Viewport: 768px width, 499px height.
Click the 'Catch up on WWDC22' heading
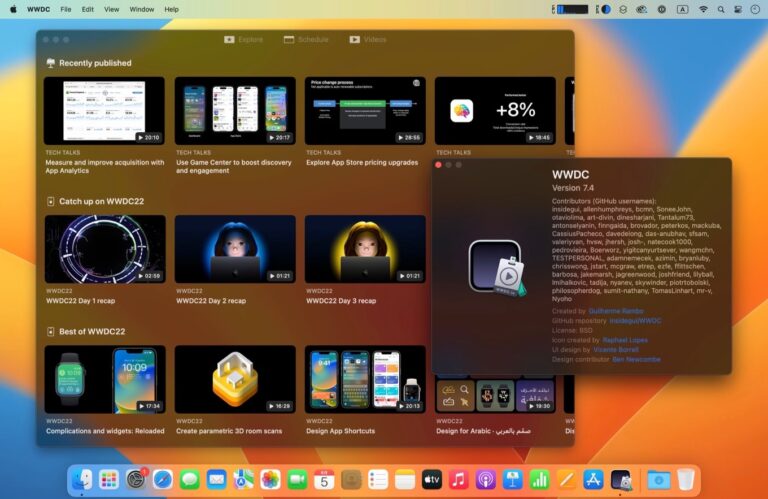[x=101, y=201]
